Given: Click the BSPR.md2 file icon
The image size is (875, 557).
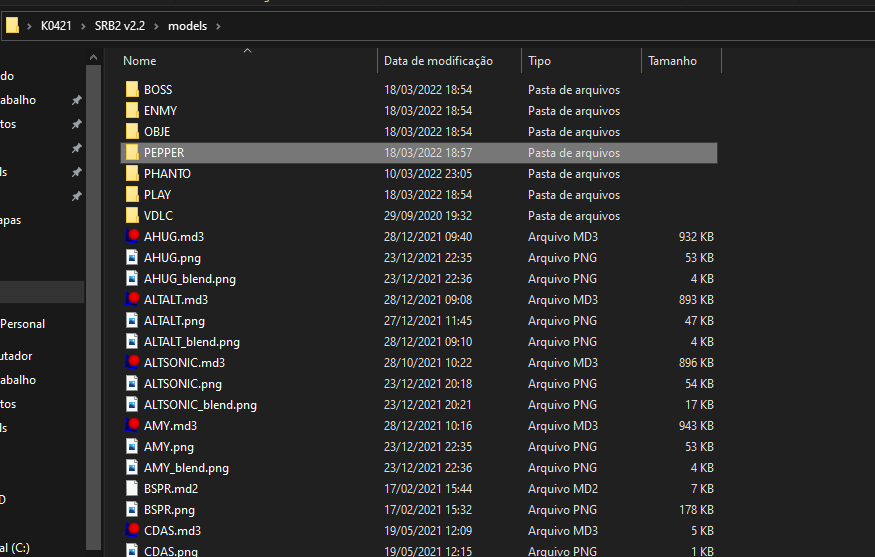Looking at the screenshot, I should (132, 488).
